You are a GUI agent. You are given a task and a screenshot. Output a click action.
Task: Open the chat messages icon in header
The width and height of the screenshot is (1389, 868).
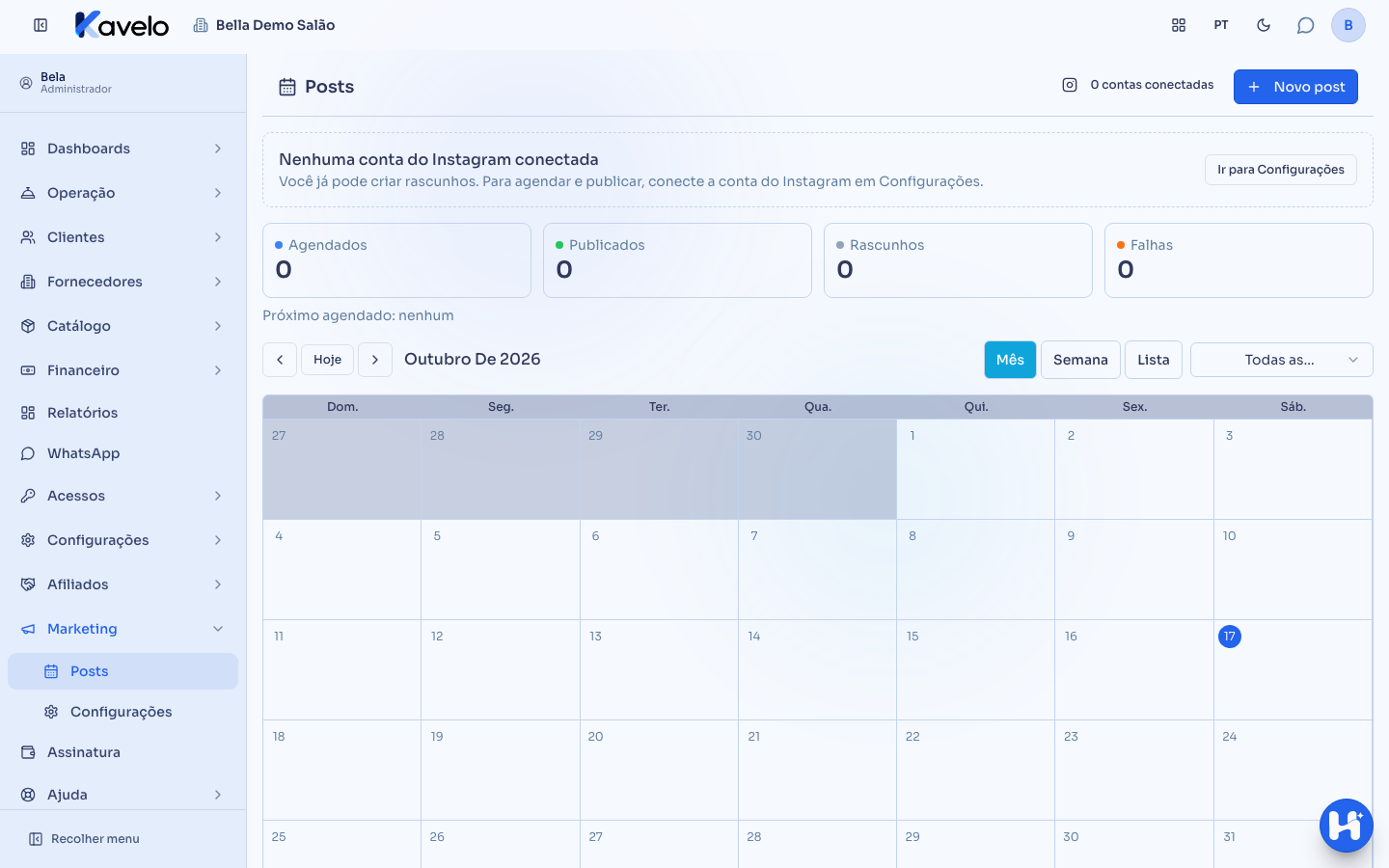tap(1306, 25)
